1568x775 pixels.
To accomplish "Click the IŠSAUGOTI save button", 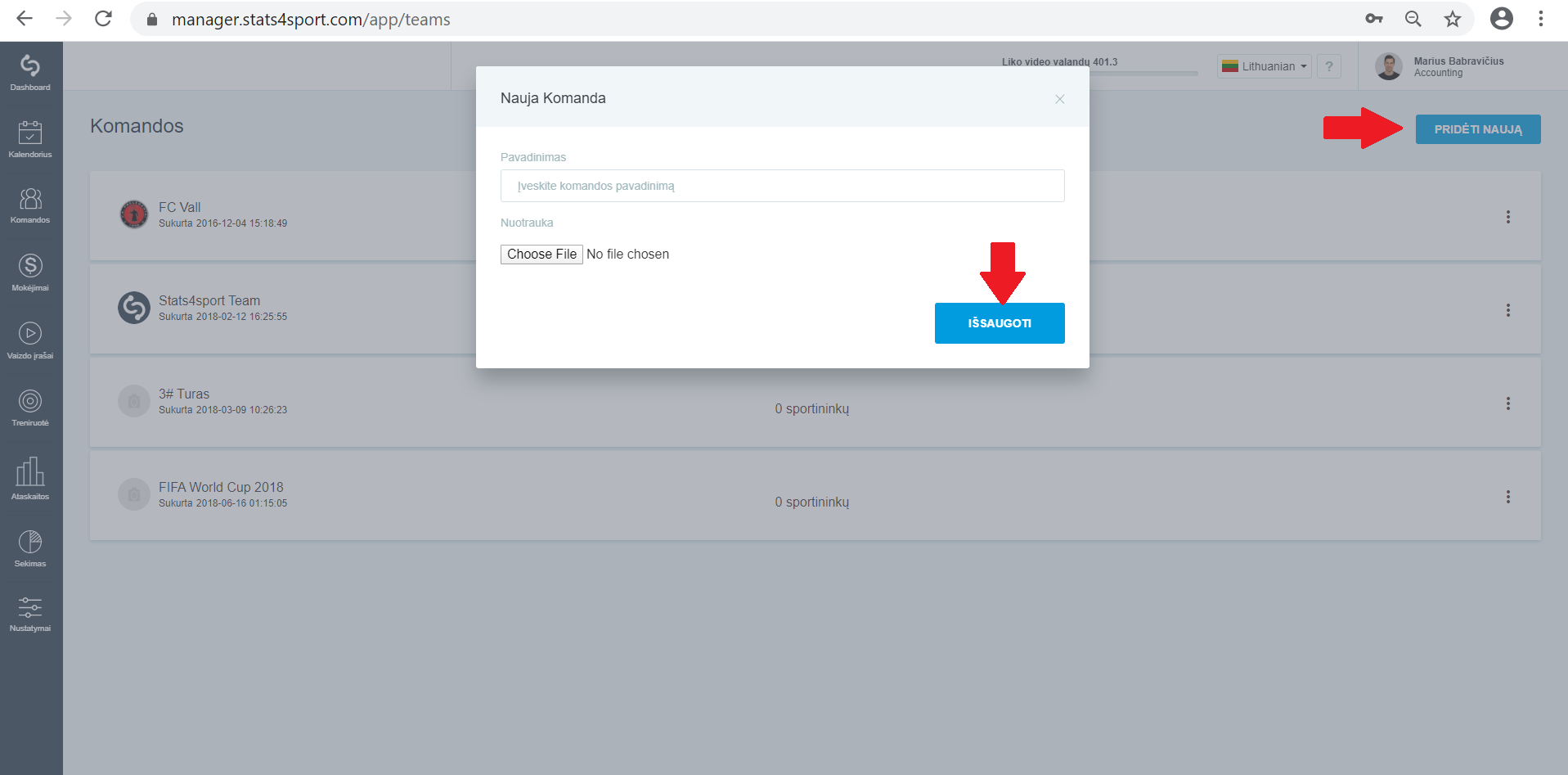I will 1000,323.
